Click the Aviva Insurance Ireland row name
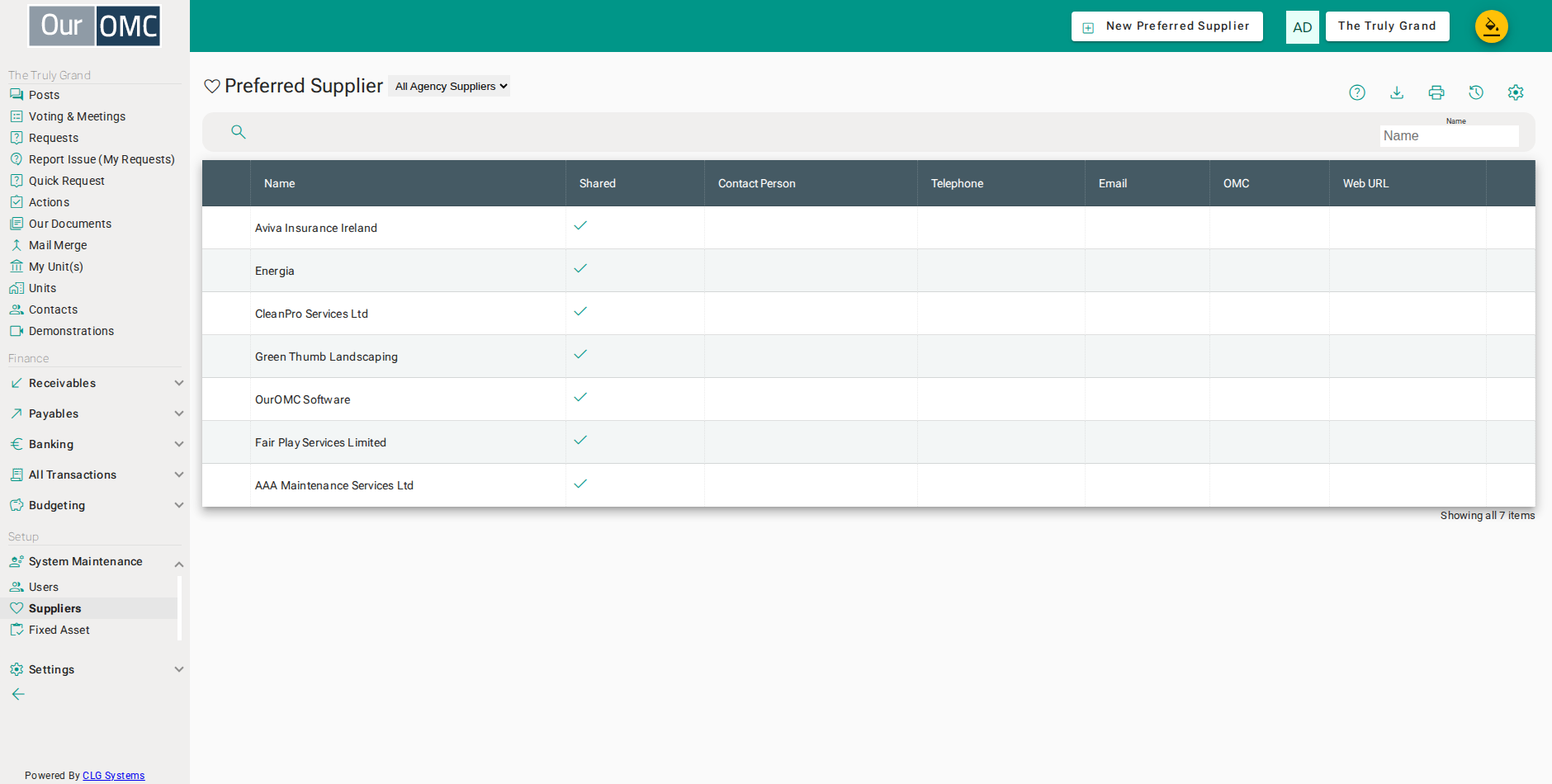Viewport: 1552px width, 784px height. click(x=316, y=228)
